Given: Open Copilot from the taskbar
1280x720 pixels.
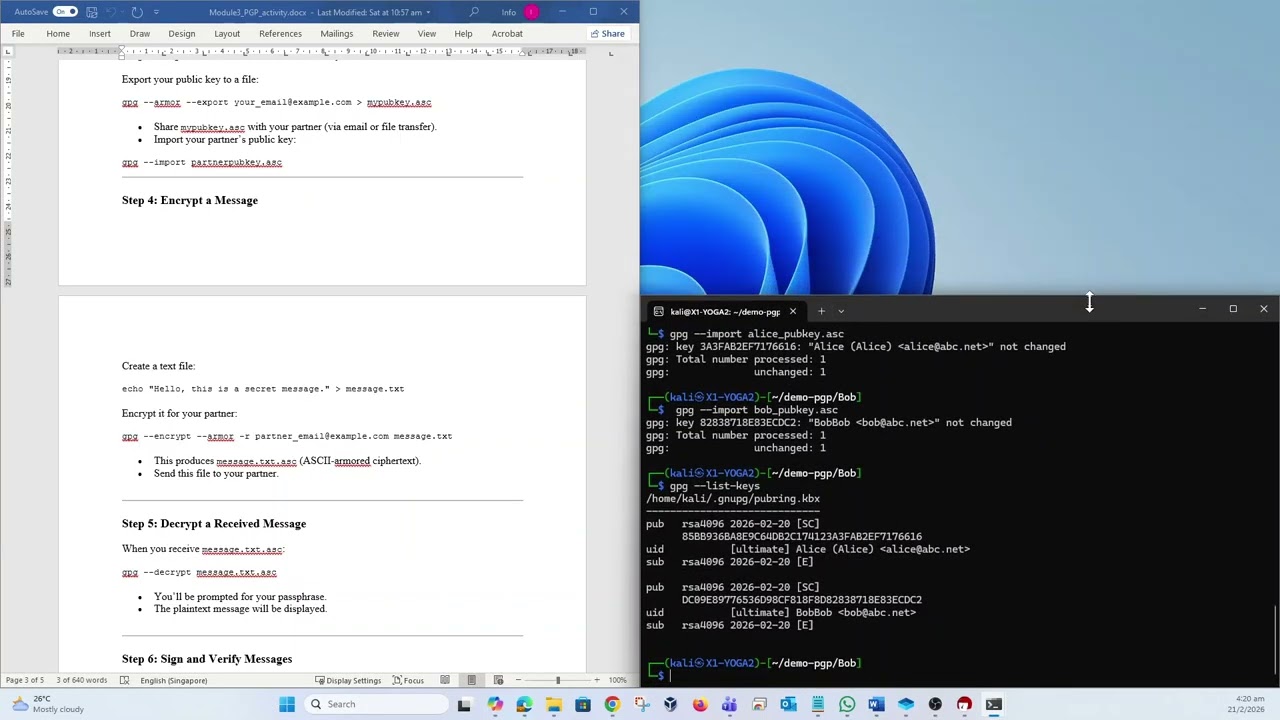Looking at the screenshot, I should coord(495,704).
